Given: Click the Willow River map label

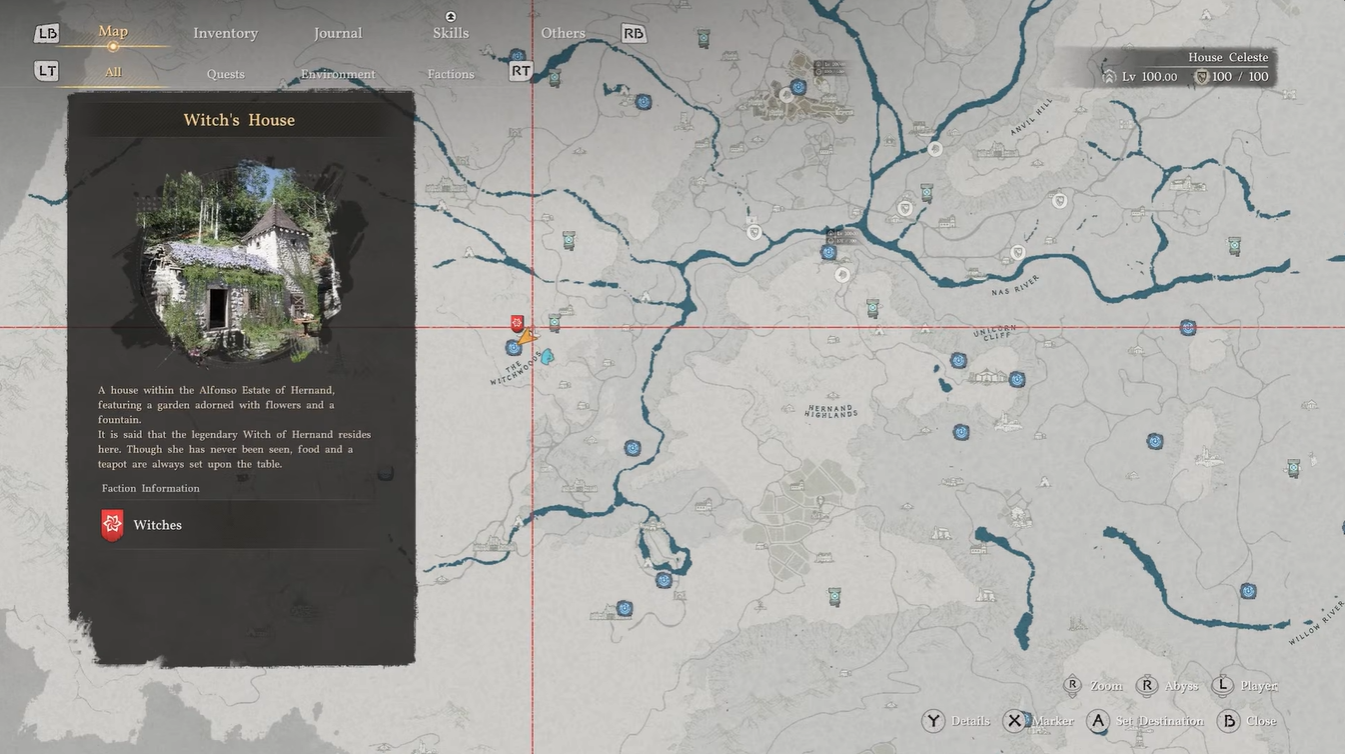Looking at the screenshot, I should [1317, 622].
